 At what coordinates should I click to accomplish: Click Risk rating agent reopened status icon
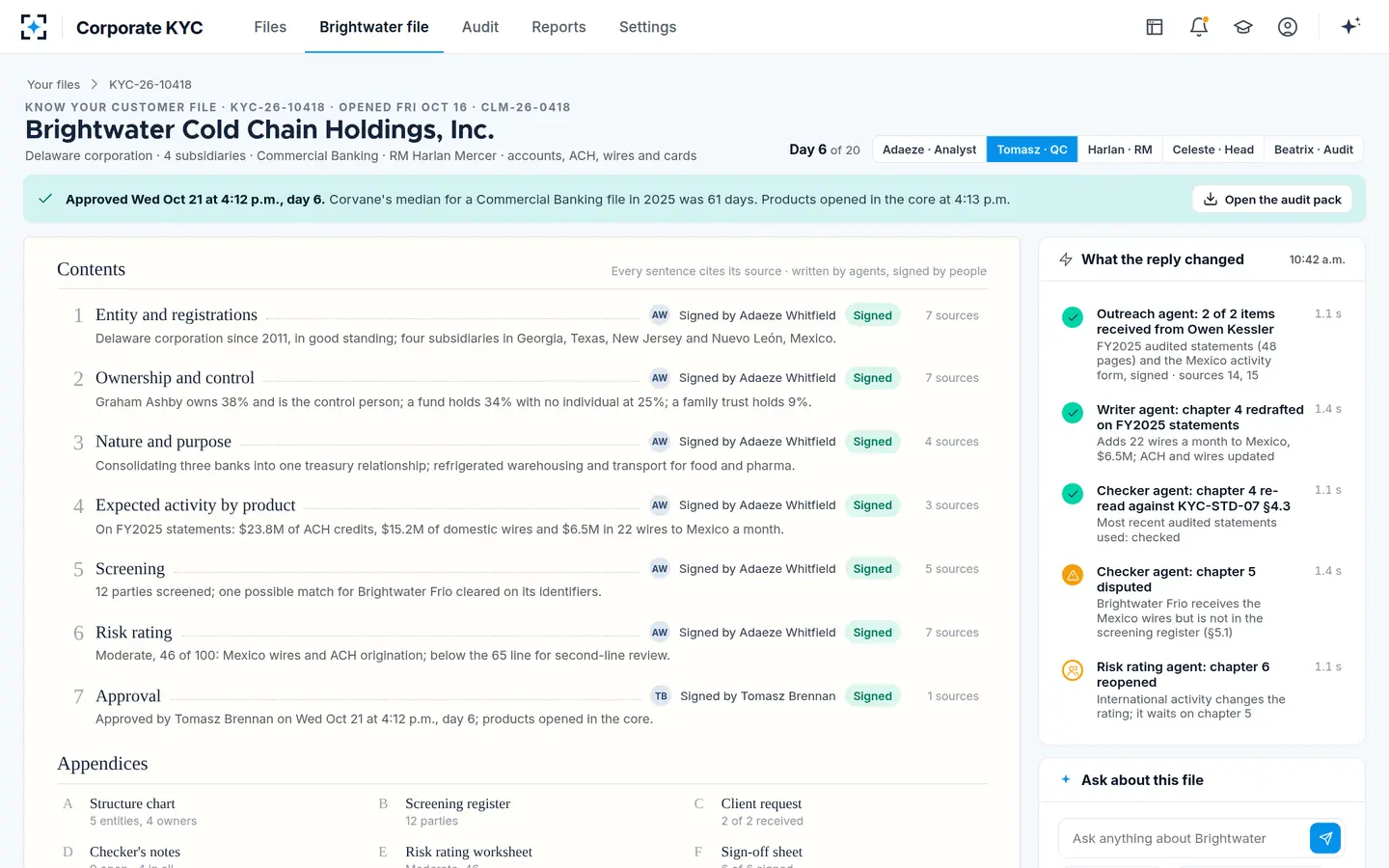pyautogui.click(x=1073, y=670)
